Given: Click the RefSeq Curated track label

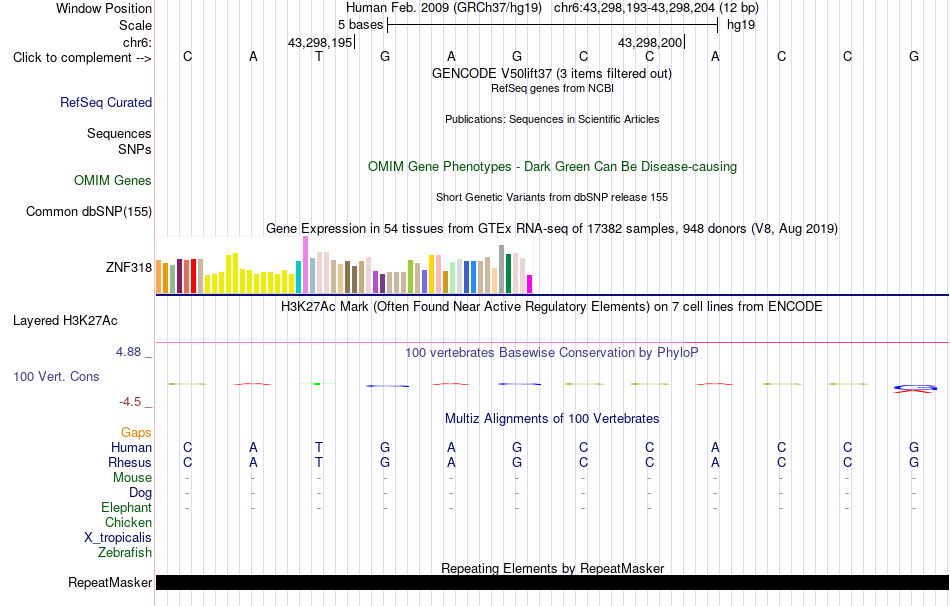Looking at the screenshot, I should point(106,102).
